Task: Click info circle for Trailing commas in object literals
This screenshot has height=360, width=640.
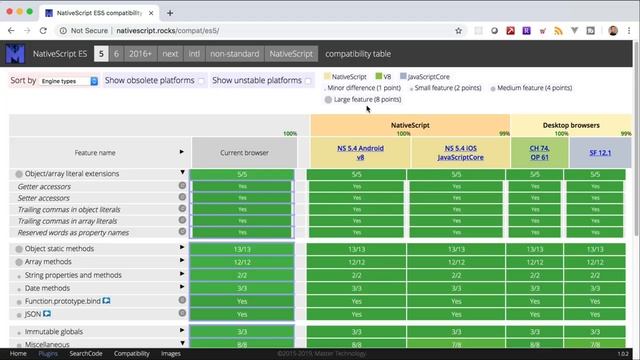Action: (x=182, y=208)
